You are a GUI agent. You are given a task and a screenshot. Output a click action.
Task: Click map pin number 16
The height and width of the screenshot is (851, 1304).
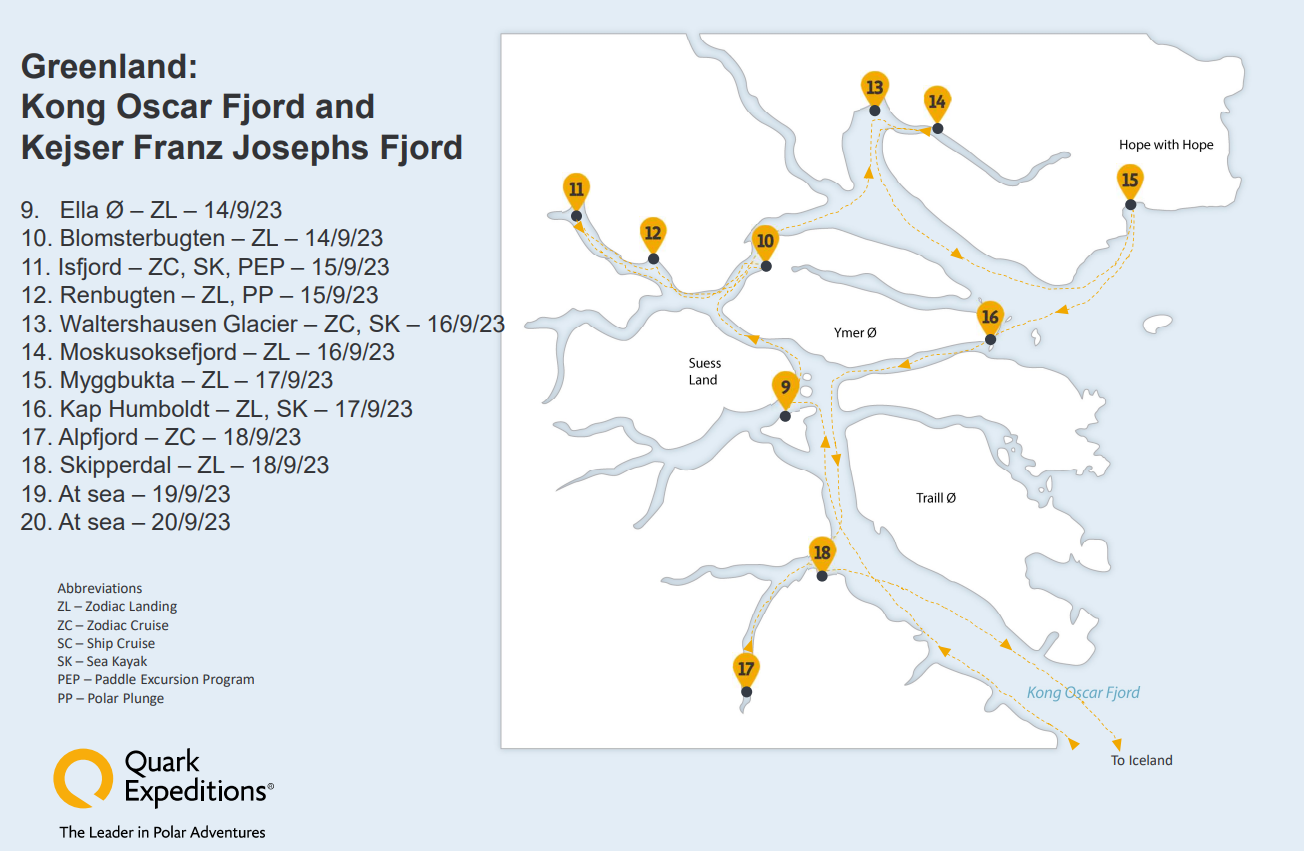(990, 318)
